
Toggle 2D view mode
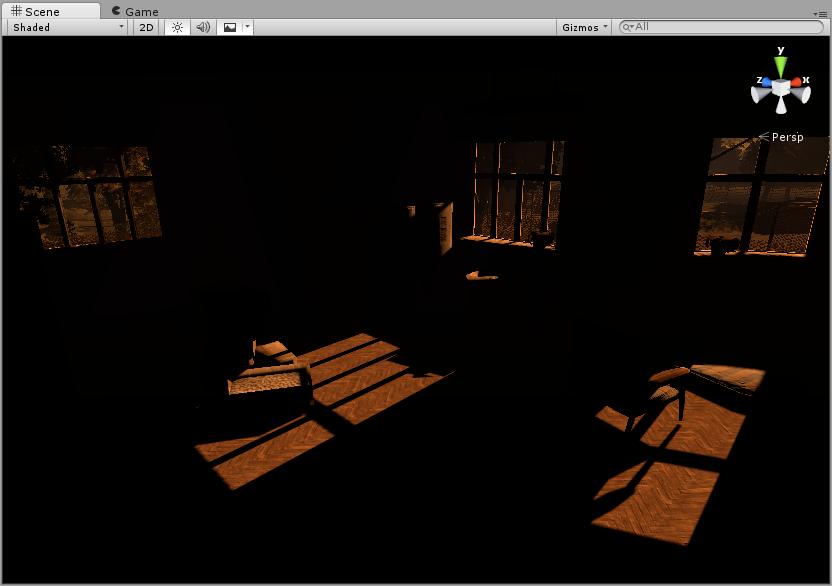pos(146,27)
